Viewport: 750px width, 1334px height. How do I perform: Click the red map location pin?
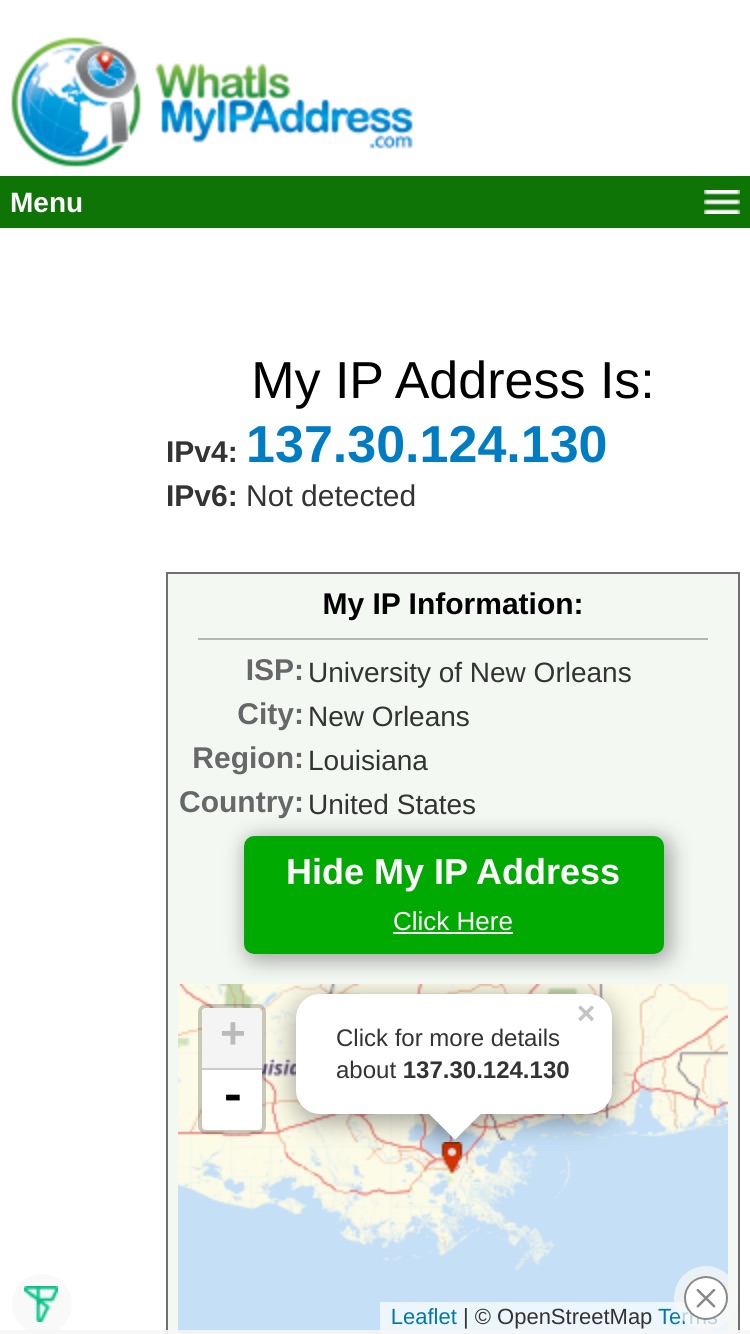tap(452, 1156)
